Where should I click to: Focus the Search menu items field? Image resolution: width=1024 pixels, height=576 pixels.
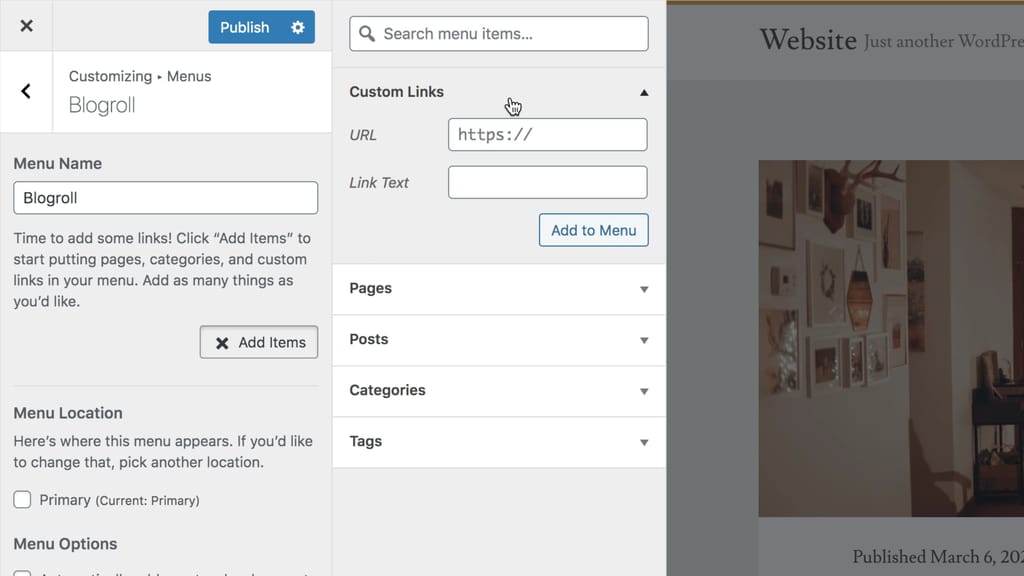point(499,34)
